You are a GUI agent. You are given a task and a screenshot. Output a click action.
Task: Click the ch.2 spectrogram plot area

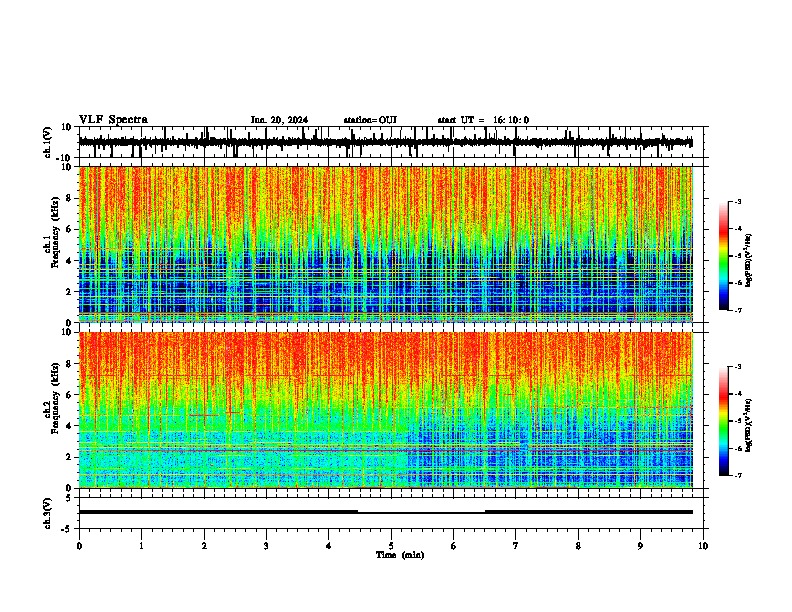pyautogui.click(x=385, y=410)
